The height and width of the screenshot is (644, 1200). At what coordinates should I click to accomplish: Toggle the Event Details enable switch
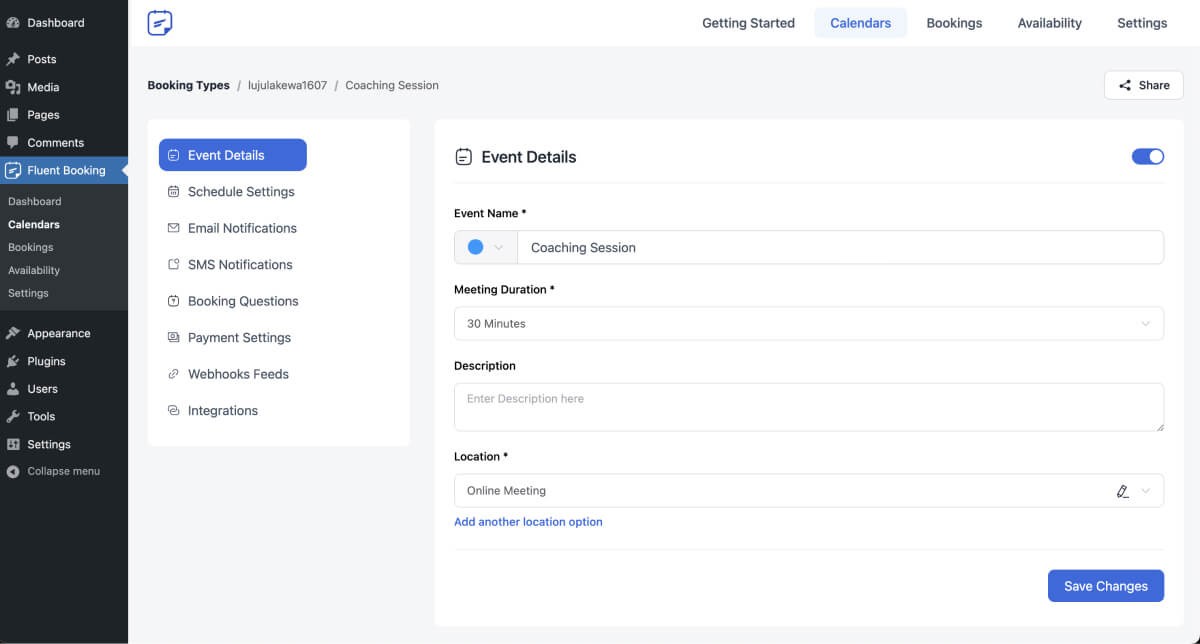click(x=1148, y=157)
